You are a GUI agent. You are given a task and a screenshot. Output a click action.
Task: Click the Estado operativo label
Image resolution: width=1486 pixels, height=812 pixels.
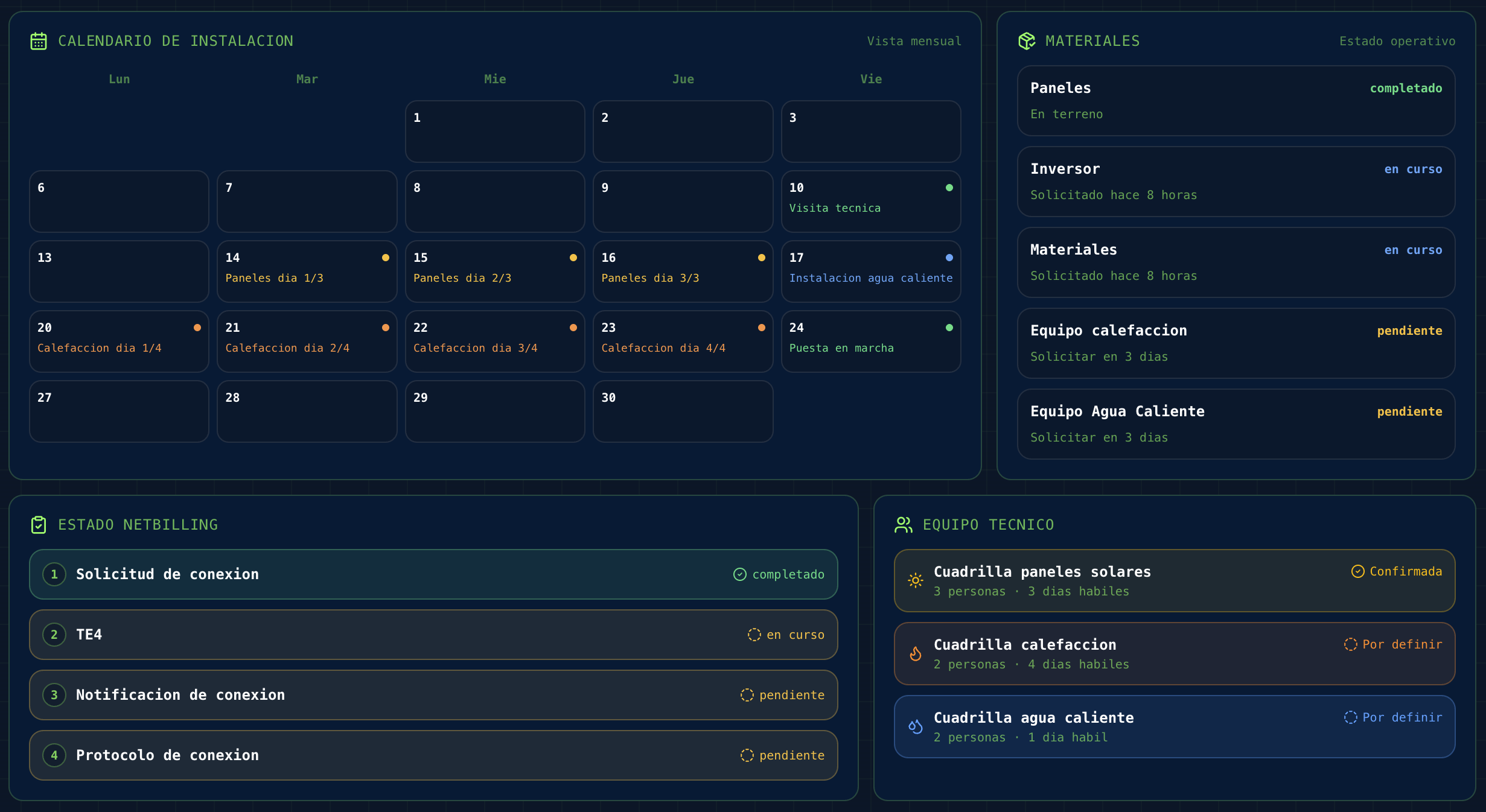click(1397, 41)
